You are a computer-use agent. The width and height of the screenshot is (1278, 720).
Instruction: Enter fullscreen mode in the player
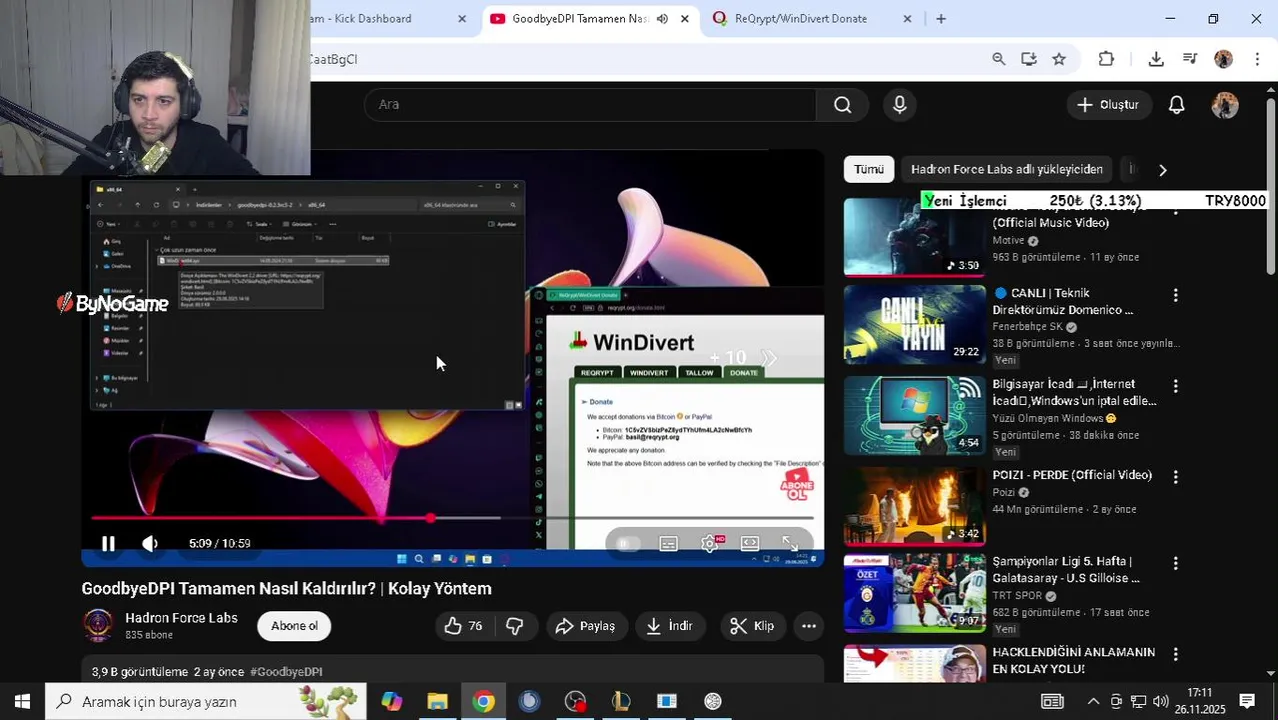click(x=790, y=543)
